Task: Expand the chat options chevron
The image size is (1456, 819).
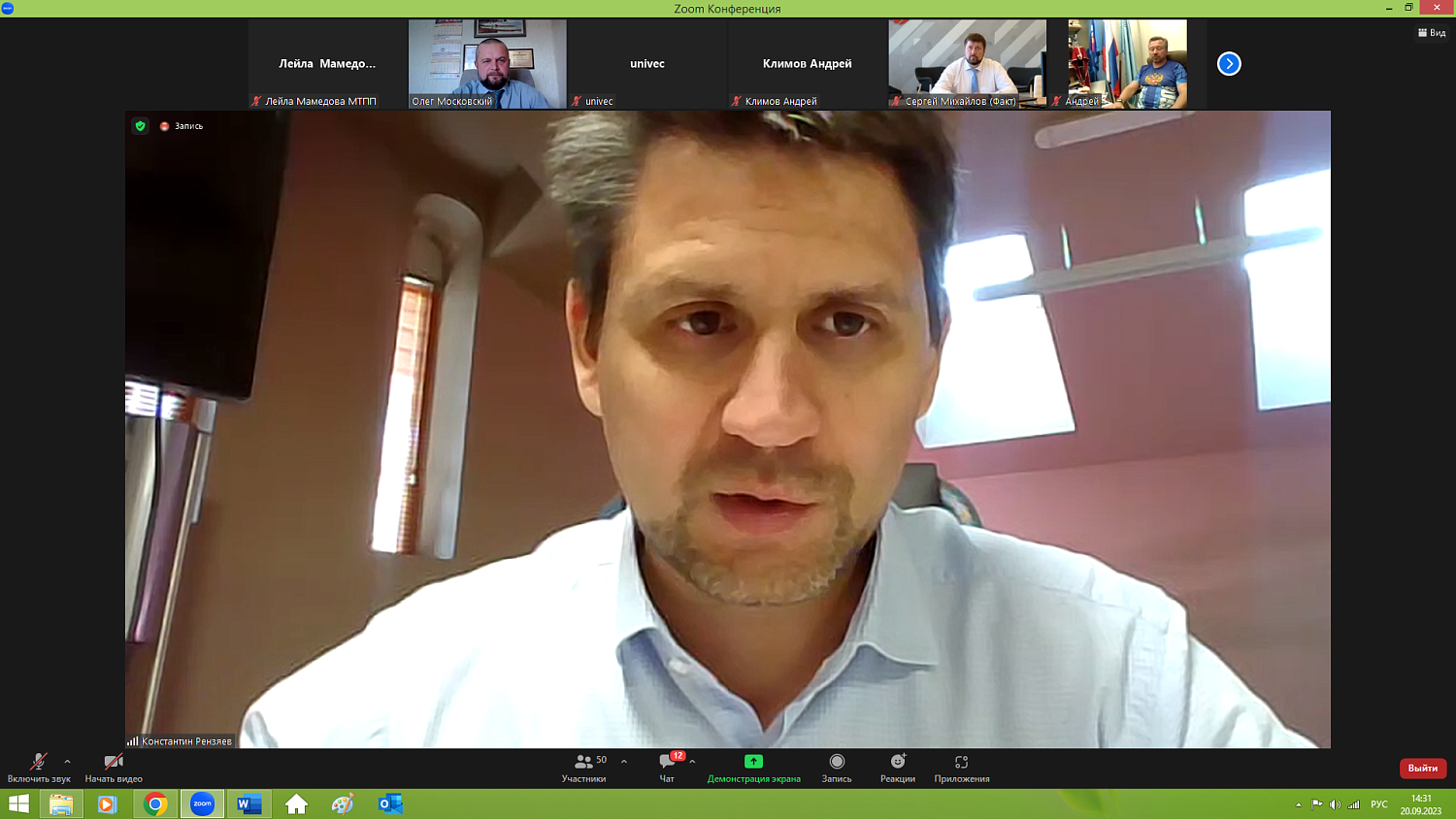Action: (692, 762)
